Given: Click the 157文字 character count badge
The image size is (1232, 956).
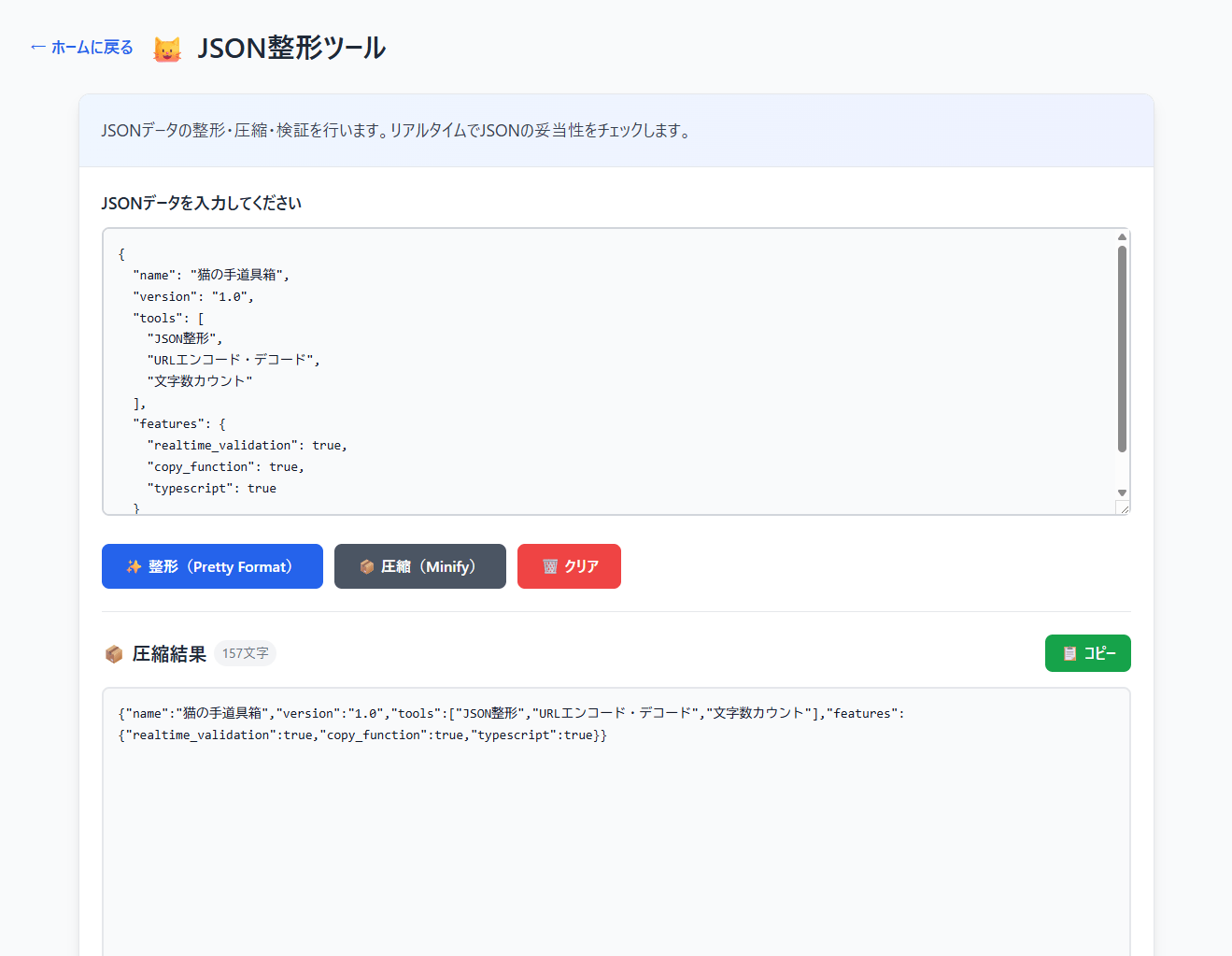Looking at the screenshot, I should (245, 653).
